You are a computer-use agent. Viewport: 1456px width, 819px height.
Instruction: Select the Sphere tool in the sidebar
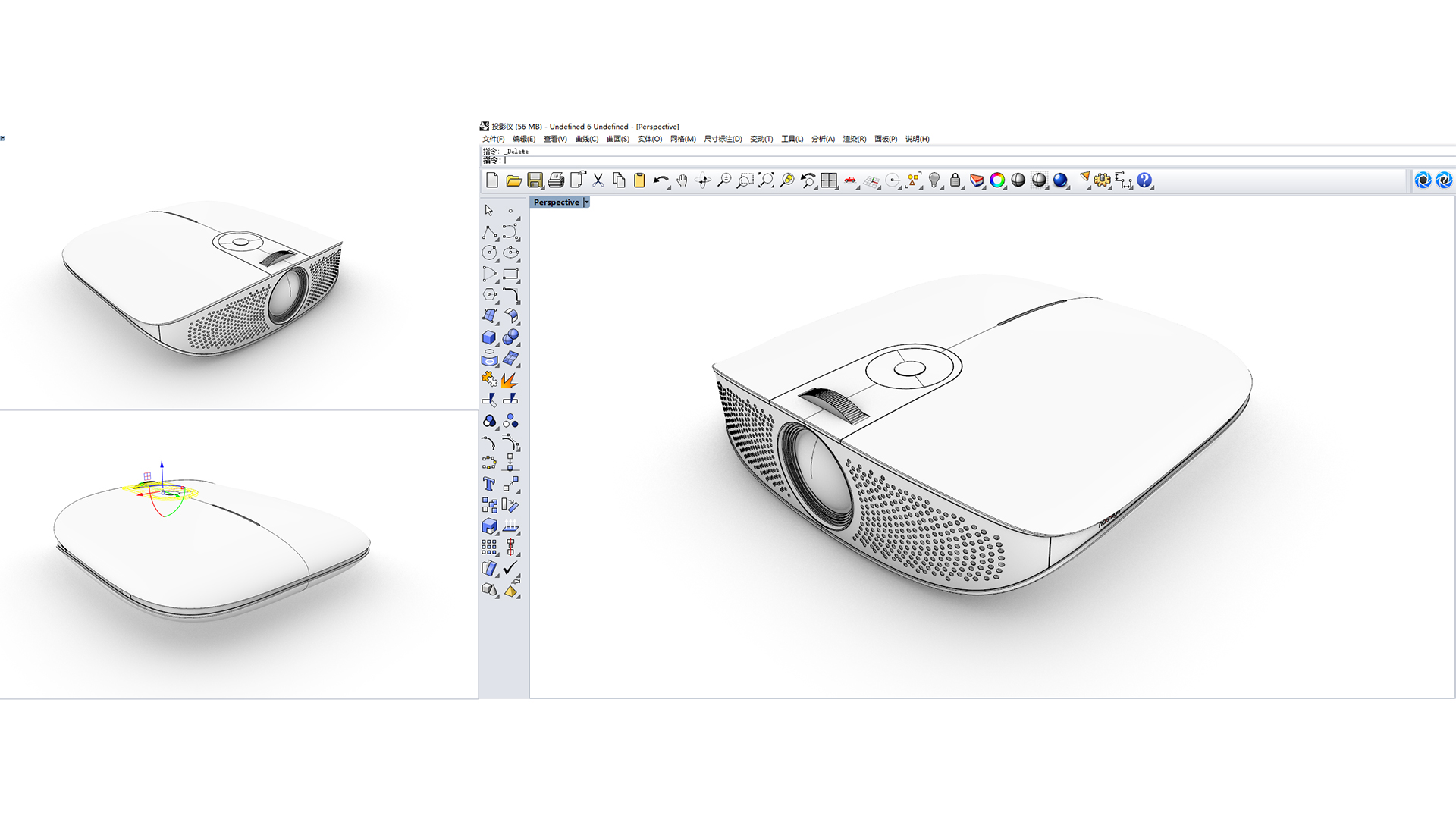pos(510,337)
